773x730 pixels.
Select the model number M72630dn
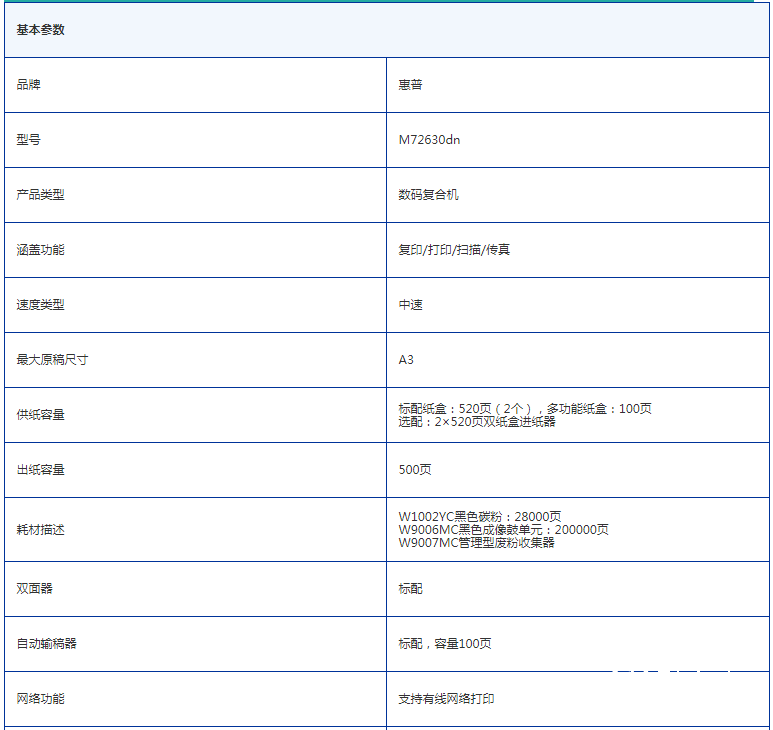[429, 140]
